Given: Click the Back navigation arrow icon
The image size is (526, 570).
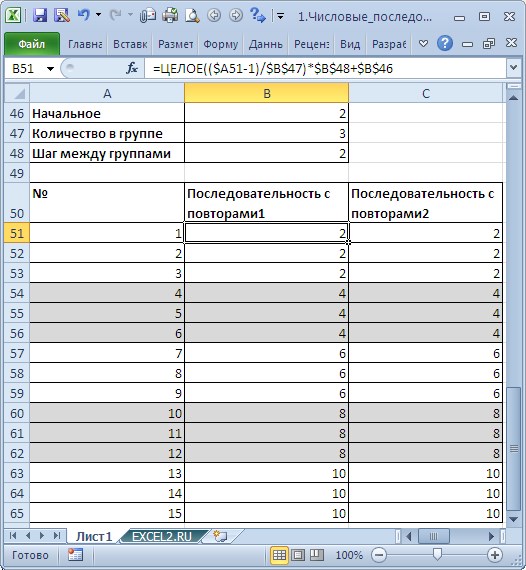Looking at the screenshot, I should coord(214,15).
